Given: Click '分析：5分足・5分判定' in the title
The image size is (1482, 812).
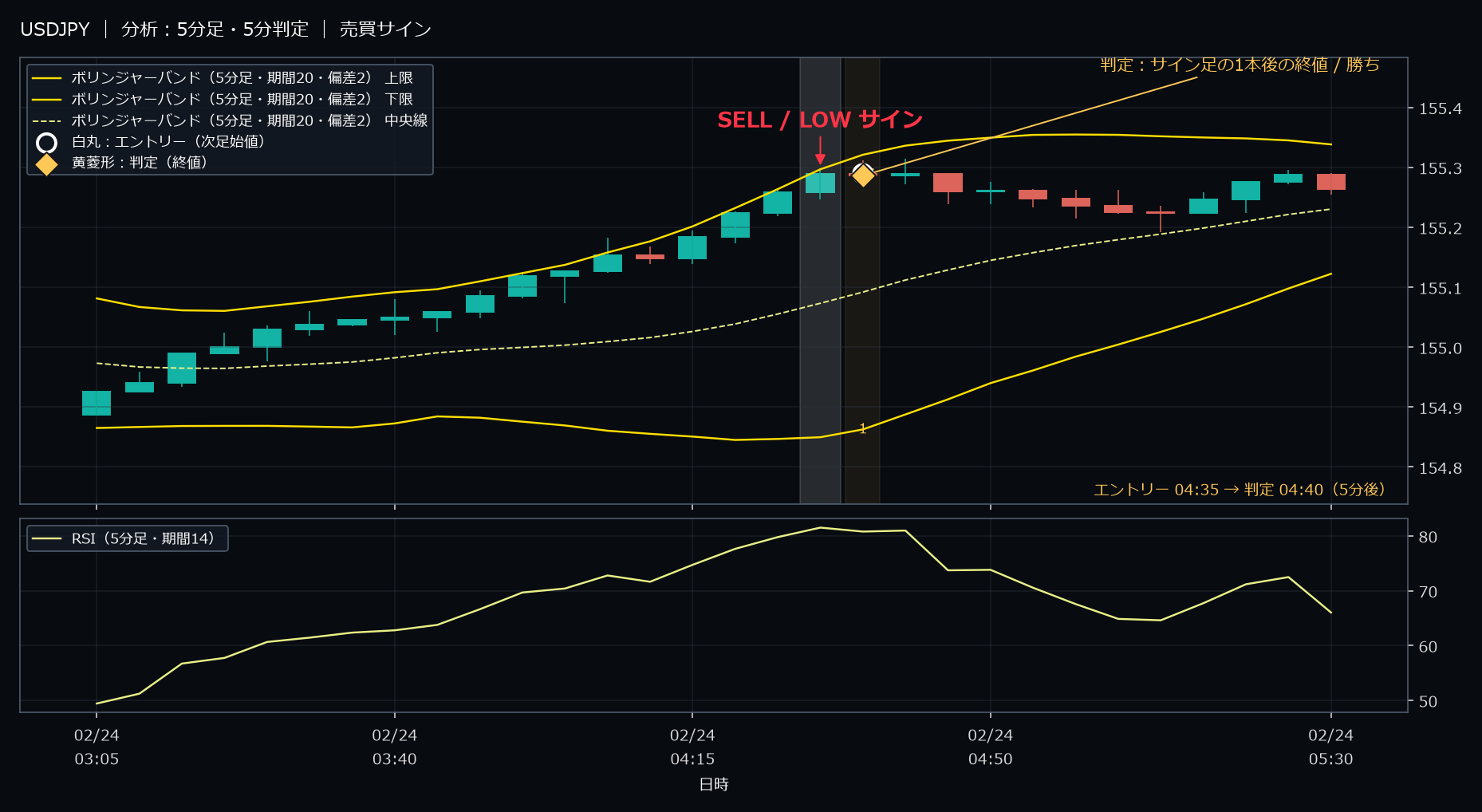Looking at the screenshot, I should [x=215, y=30].
